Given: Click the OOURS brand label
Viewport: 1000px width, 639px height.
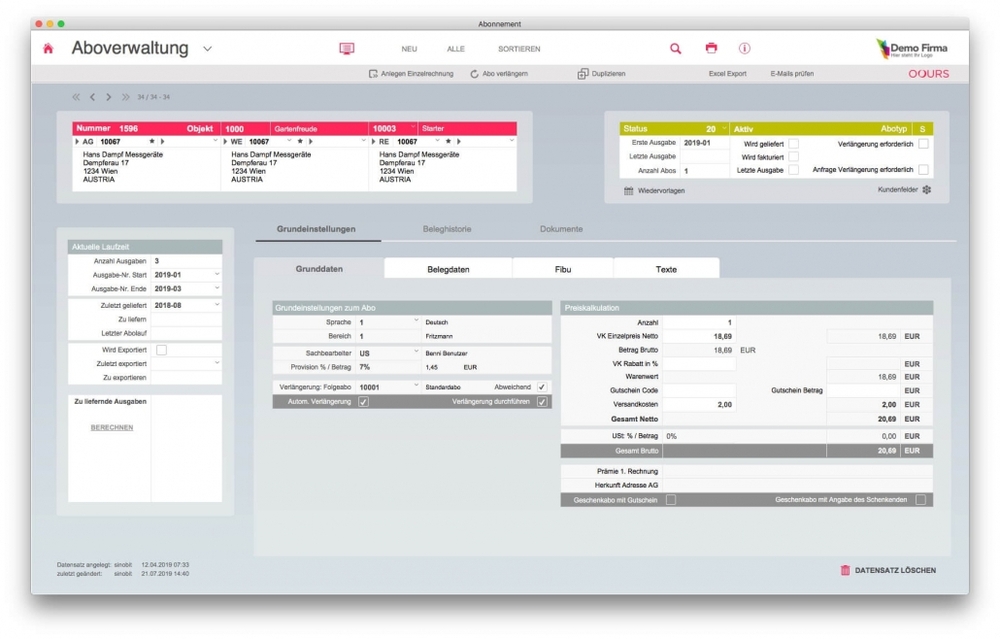Looking at the screenshot, I should coord(929,74).
